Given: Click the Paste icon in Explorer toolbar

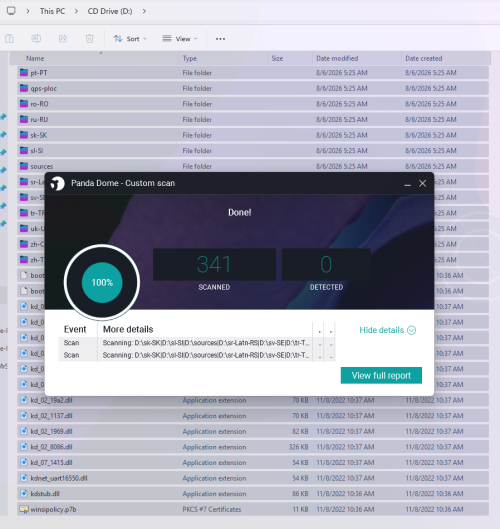Looking at the screenshot, I should [x=9, y=39].
